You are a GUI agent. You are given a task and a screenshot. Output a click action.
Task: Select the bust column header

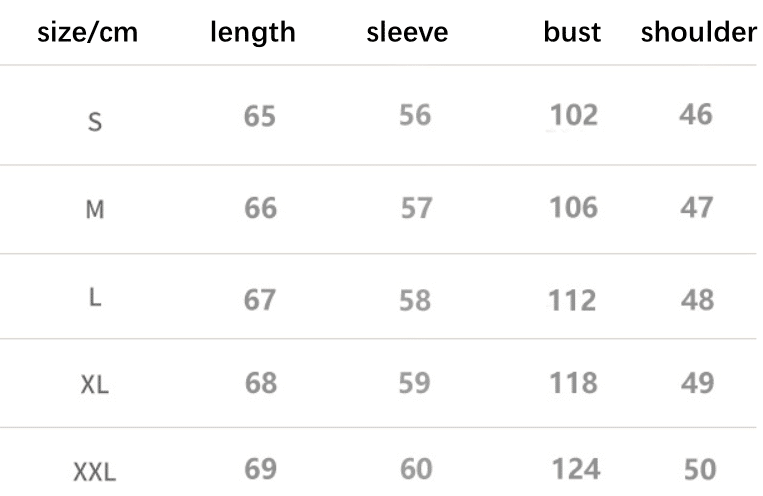(572, 32)
